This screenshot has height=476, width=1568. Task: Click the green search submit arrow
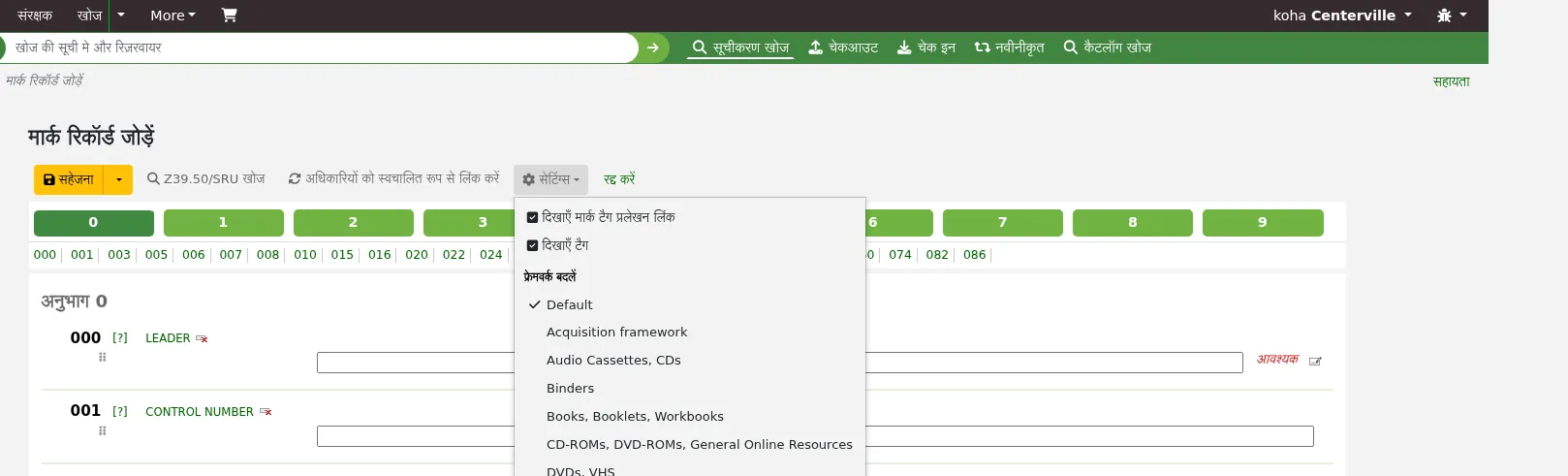tap(652, 48)
